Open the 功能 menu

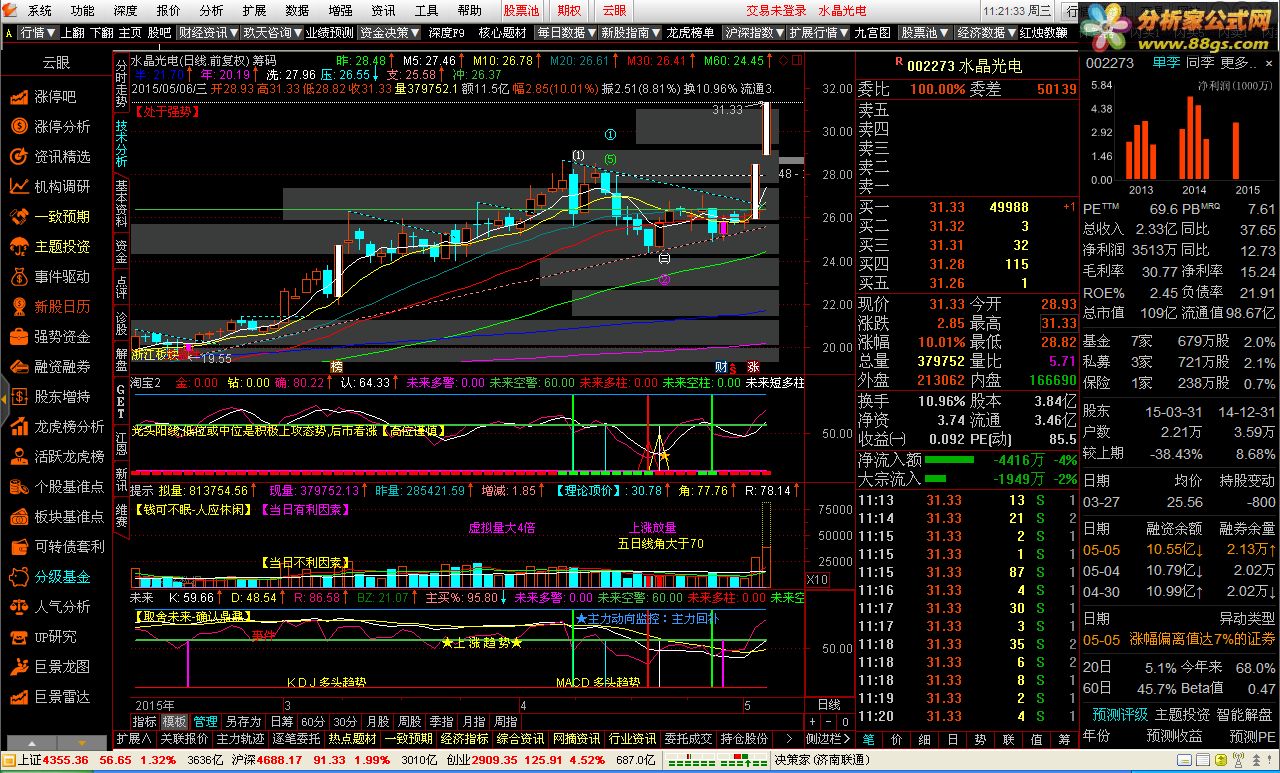[83, 10]
